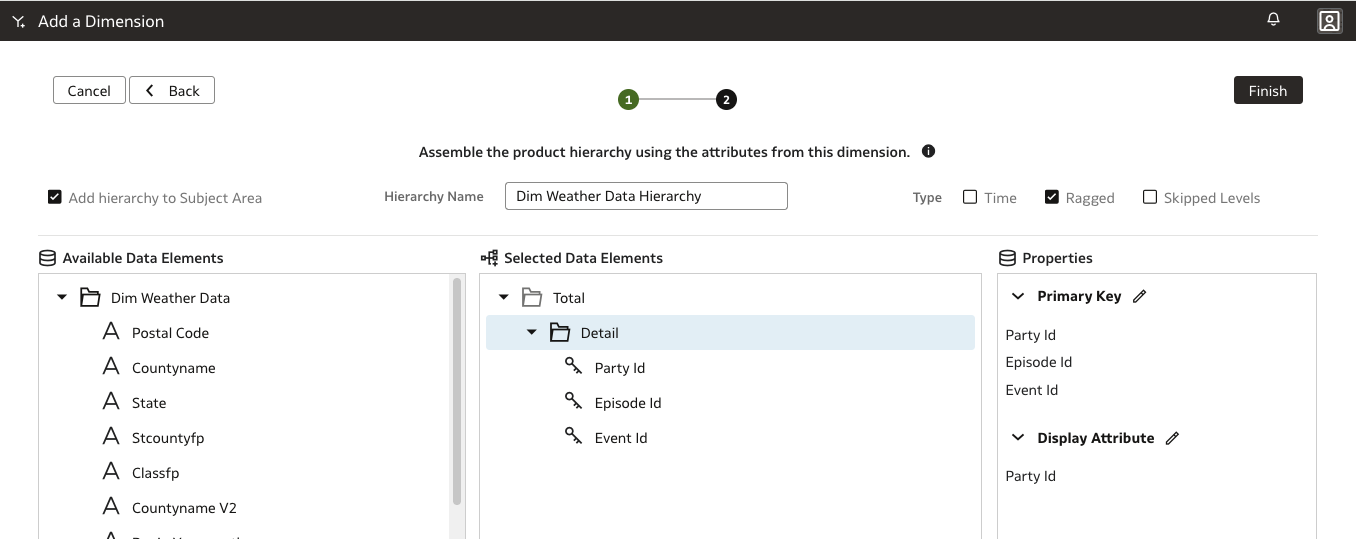
Task: Enable the Time type checkbox
Action: tap(970, 197)
